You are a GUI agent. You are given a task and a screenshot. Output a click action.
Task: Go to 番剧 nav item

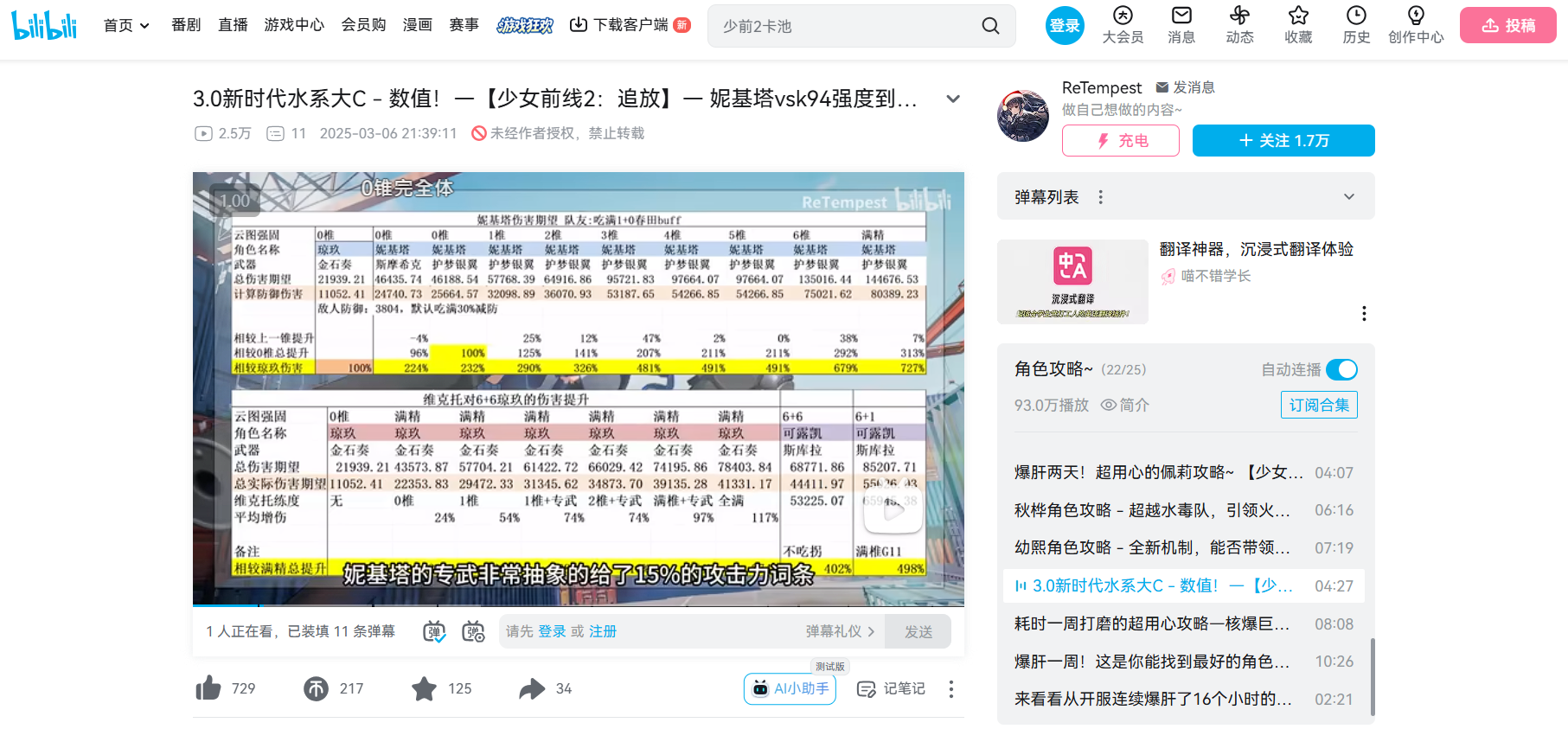point(186,25)
